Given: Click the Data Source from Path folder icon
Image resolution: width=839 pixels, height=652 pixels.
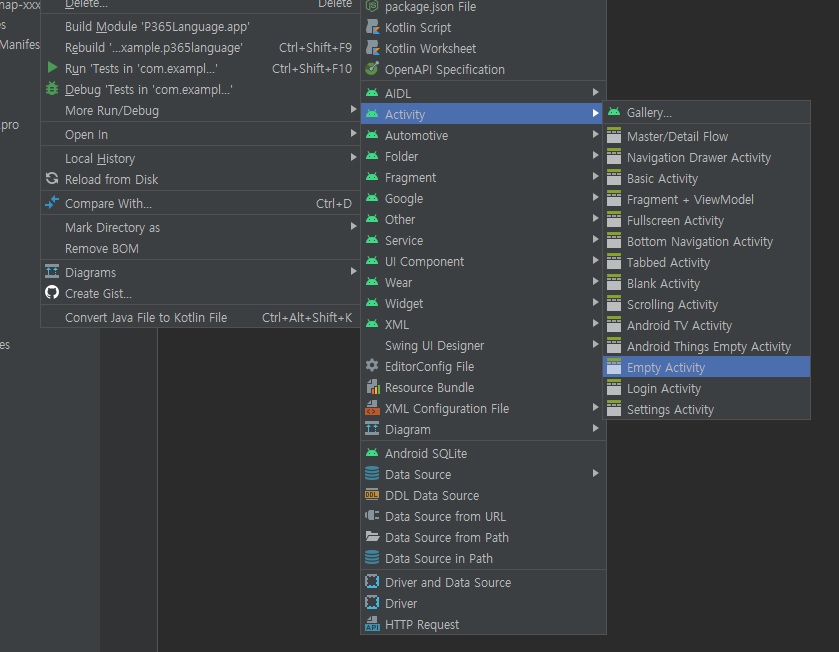Looking at the screenshot, I should pyautogui.click(x=372, y=536).
